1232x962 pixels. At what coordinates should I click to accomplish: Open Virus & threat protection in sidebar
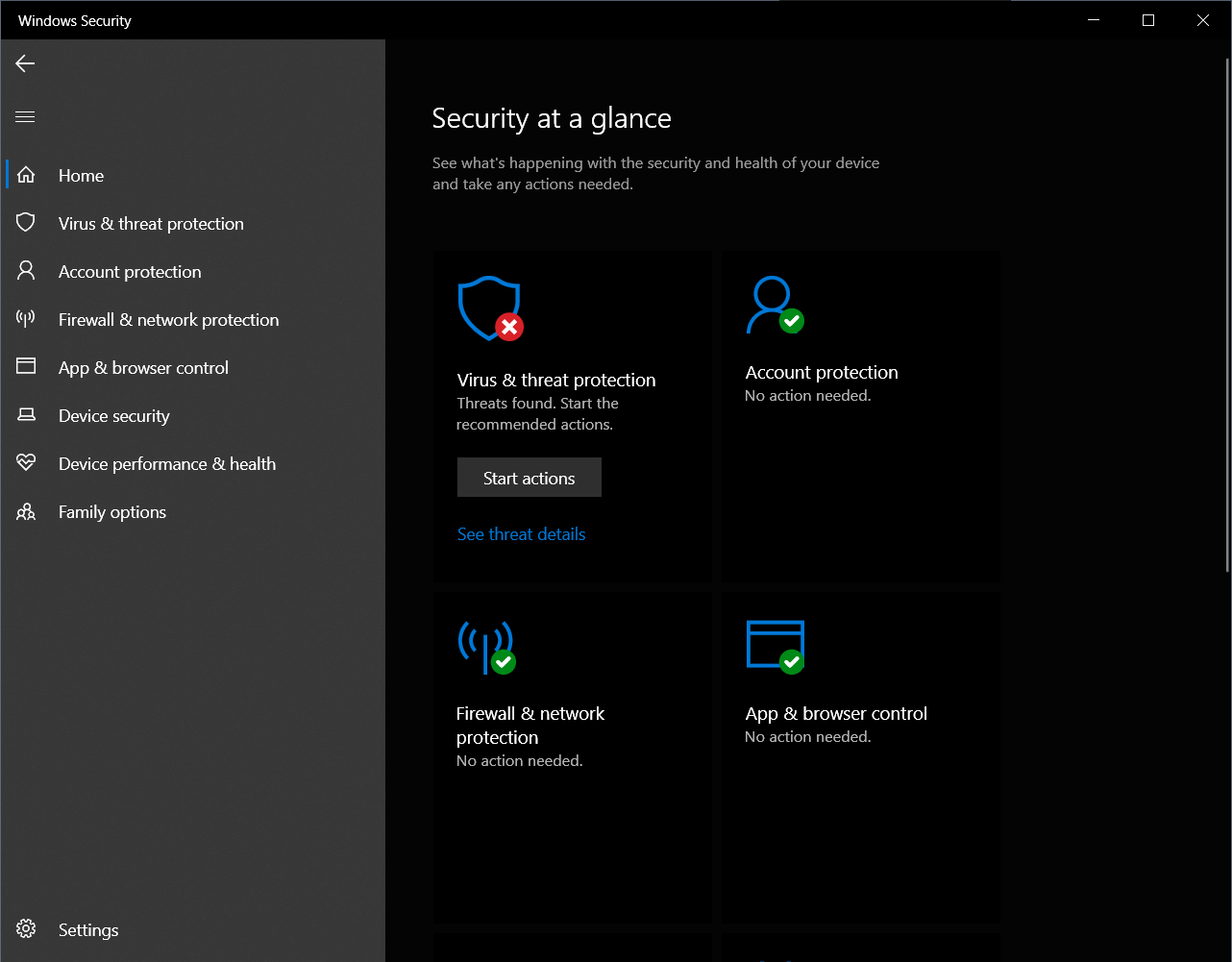coord(192,223)
